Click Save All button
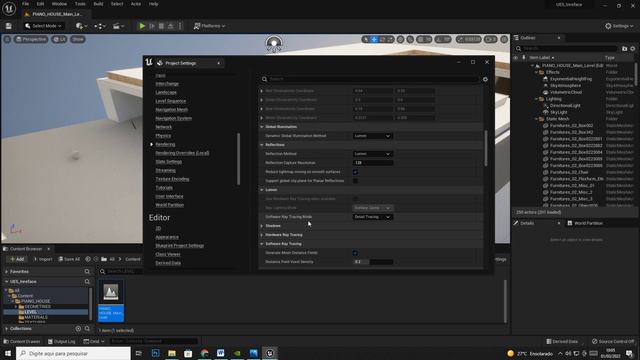 pyautogui.click(x=69, y=259)
